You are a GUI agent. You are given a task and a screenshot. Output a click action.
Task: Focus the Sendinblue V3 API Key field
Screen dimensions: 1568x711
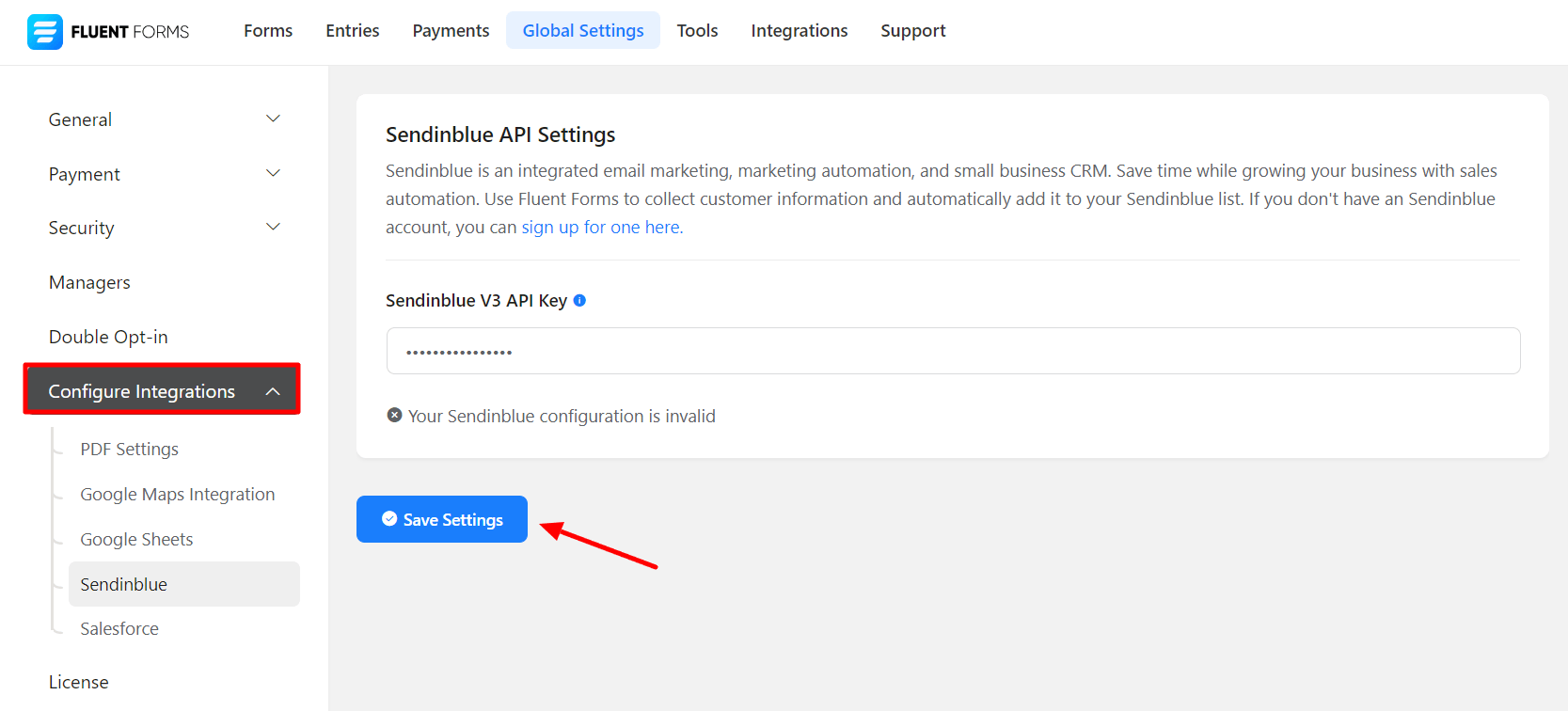pos(953,351)
